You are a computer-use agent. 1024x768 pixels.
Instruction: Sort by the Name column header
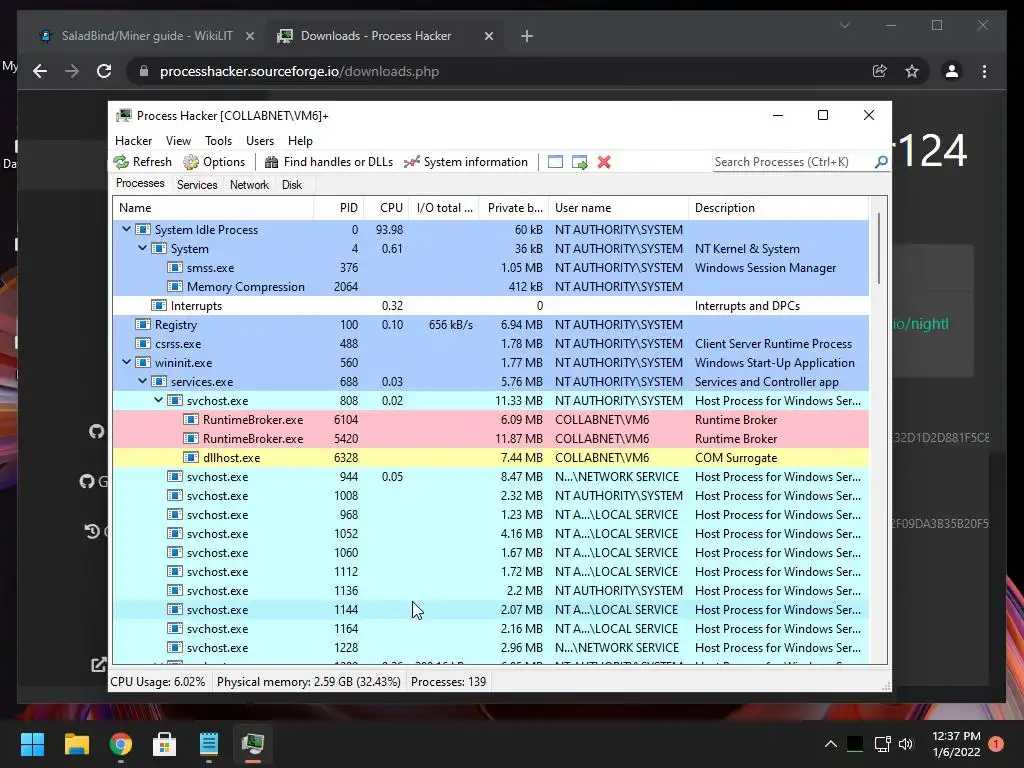[x=213, y=208]
